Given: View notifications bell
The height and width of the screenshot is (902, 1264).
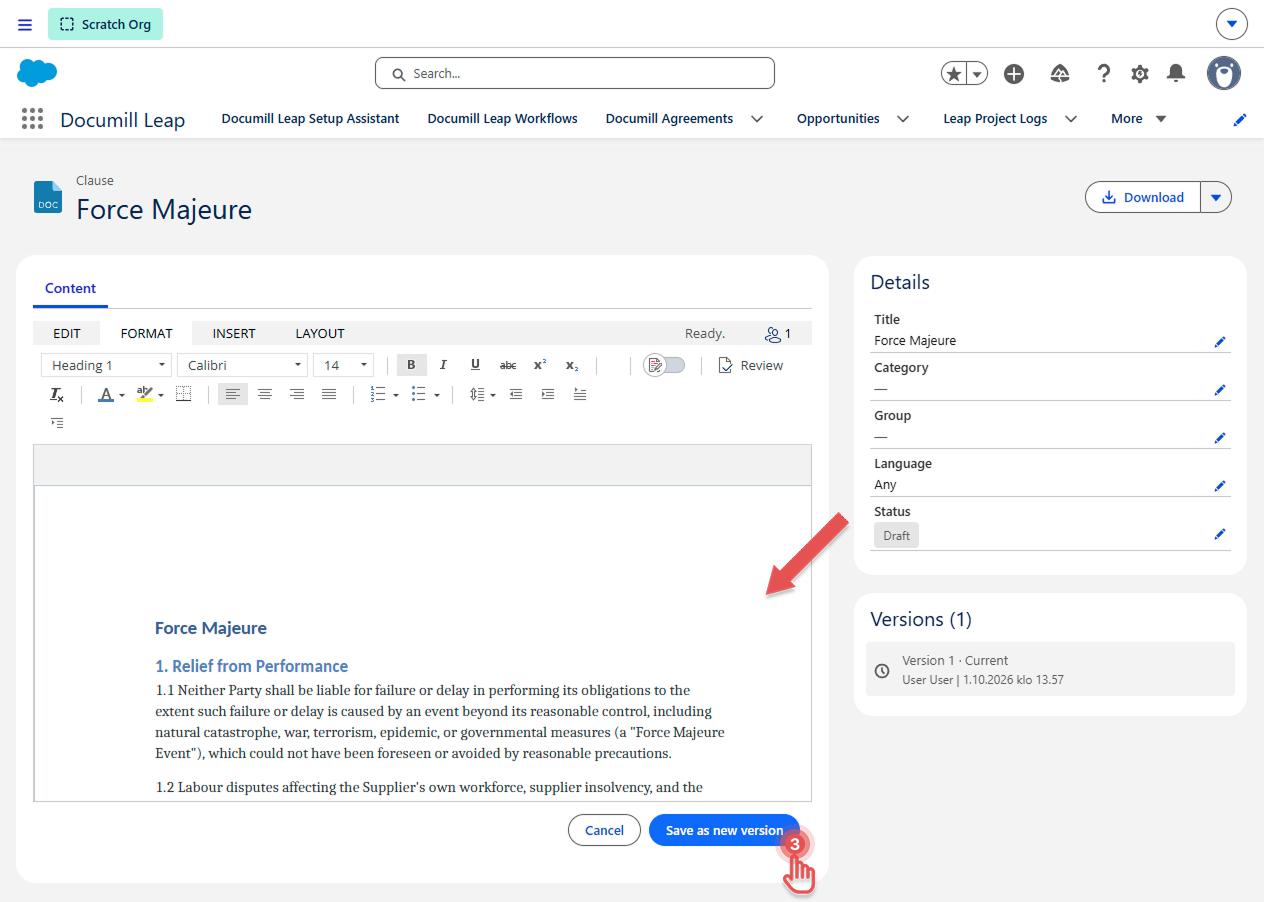Looking at the screenshot, I should [x=1176, y=73].
